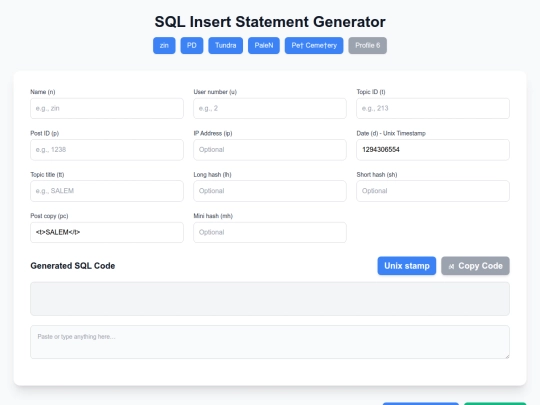Select the Short hash input

point(433,191)
